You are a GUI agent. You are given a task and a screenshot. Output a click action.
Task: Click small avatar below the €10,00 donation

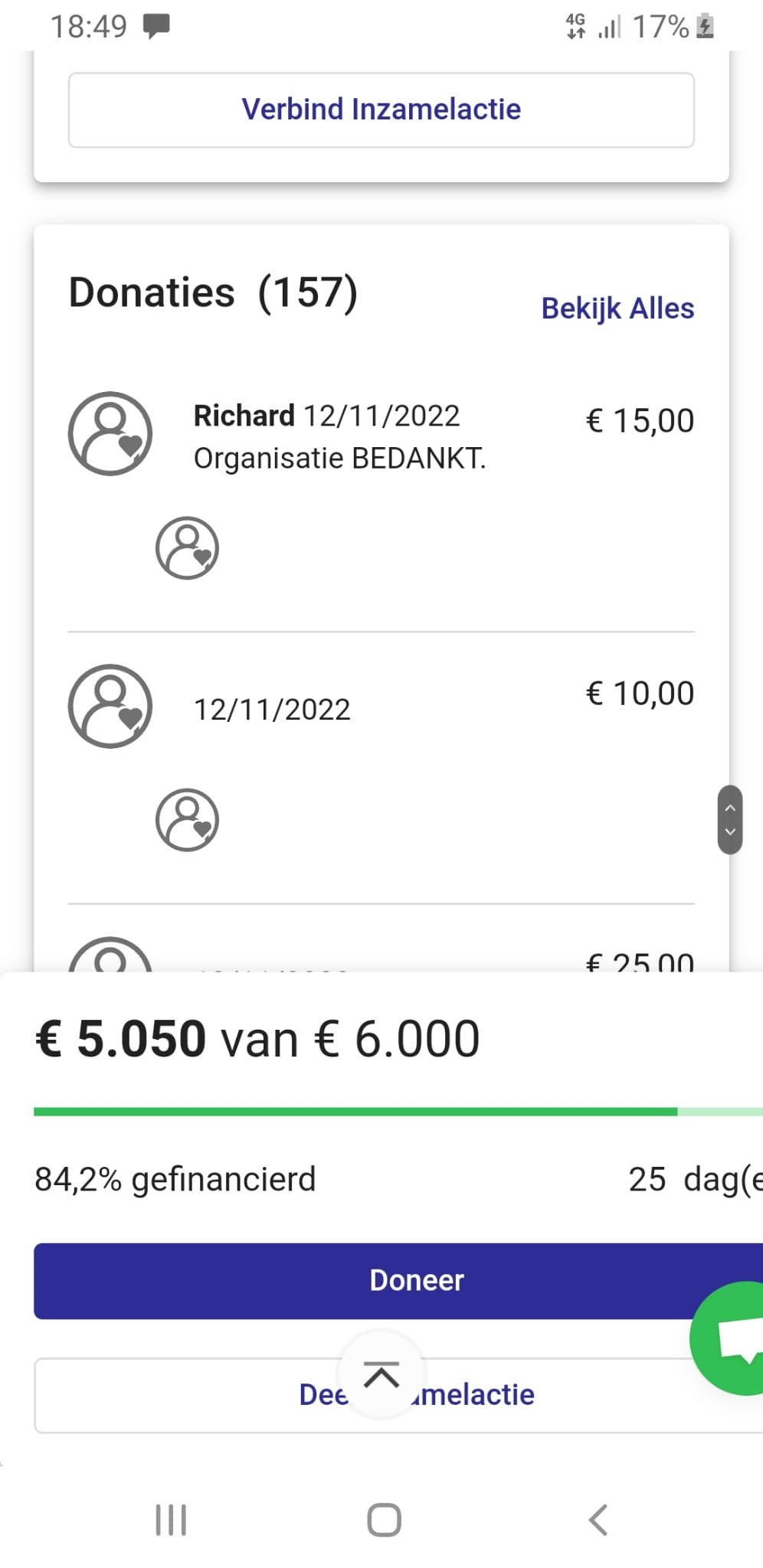[187, 820]
